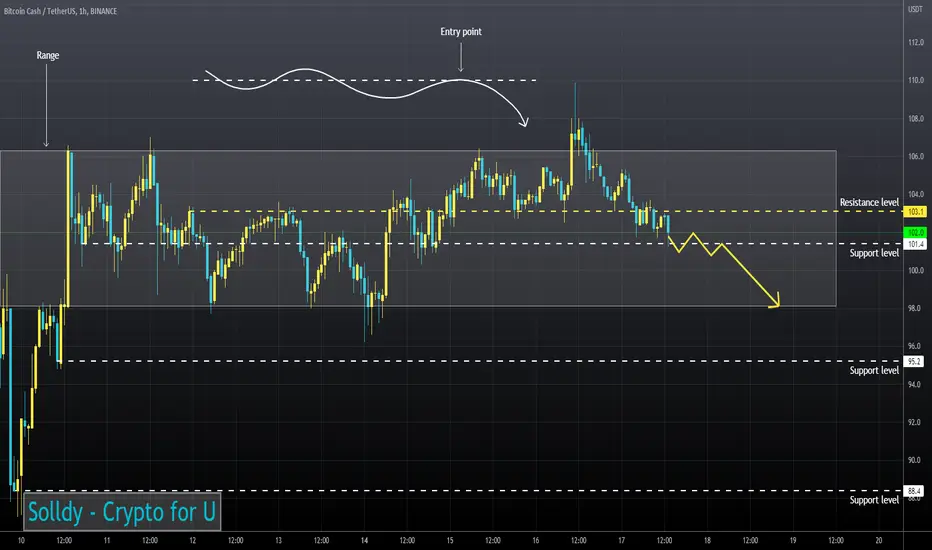Click the white 101.4 price label
Screen dimensions: 932x550
click(x=914, y=244)
